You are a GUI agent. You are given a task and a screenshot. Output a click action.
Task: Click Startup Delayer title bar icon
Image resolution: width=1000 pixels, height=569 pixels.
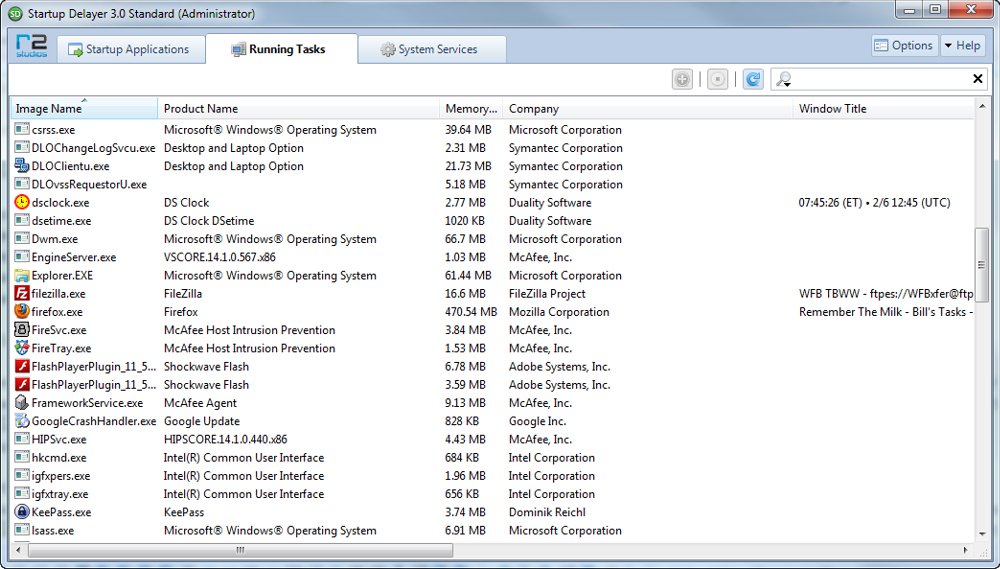[x=15, y=13]
